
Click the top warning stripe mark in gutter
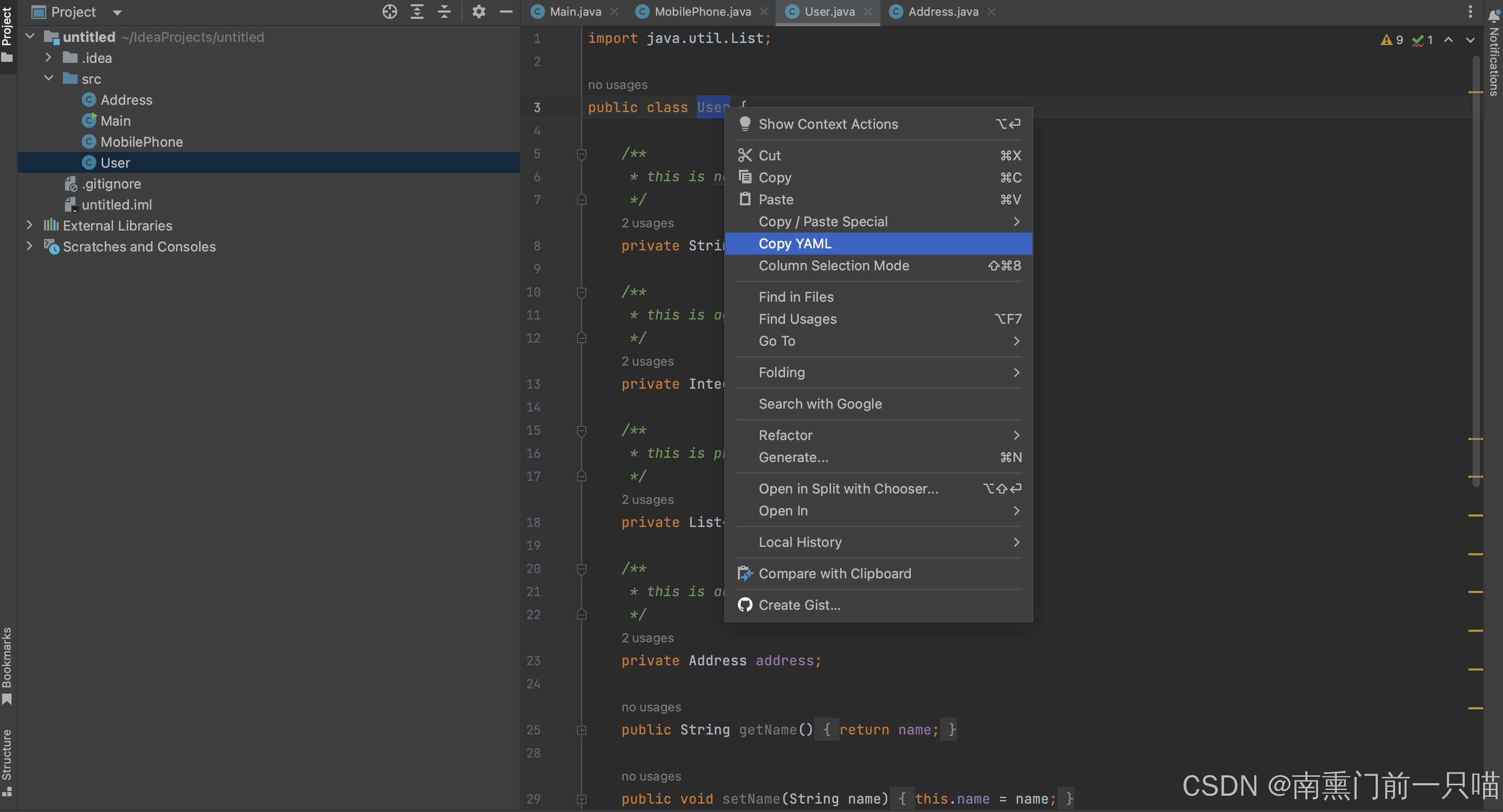1475,92
